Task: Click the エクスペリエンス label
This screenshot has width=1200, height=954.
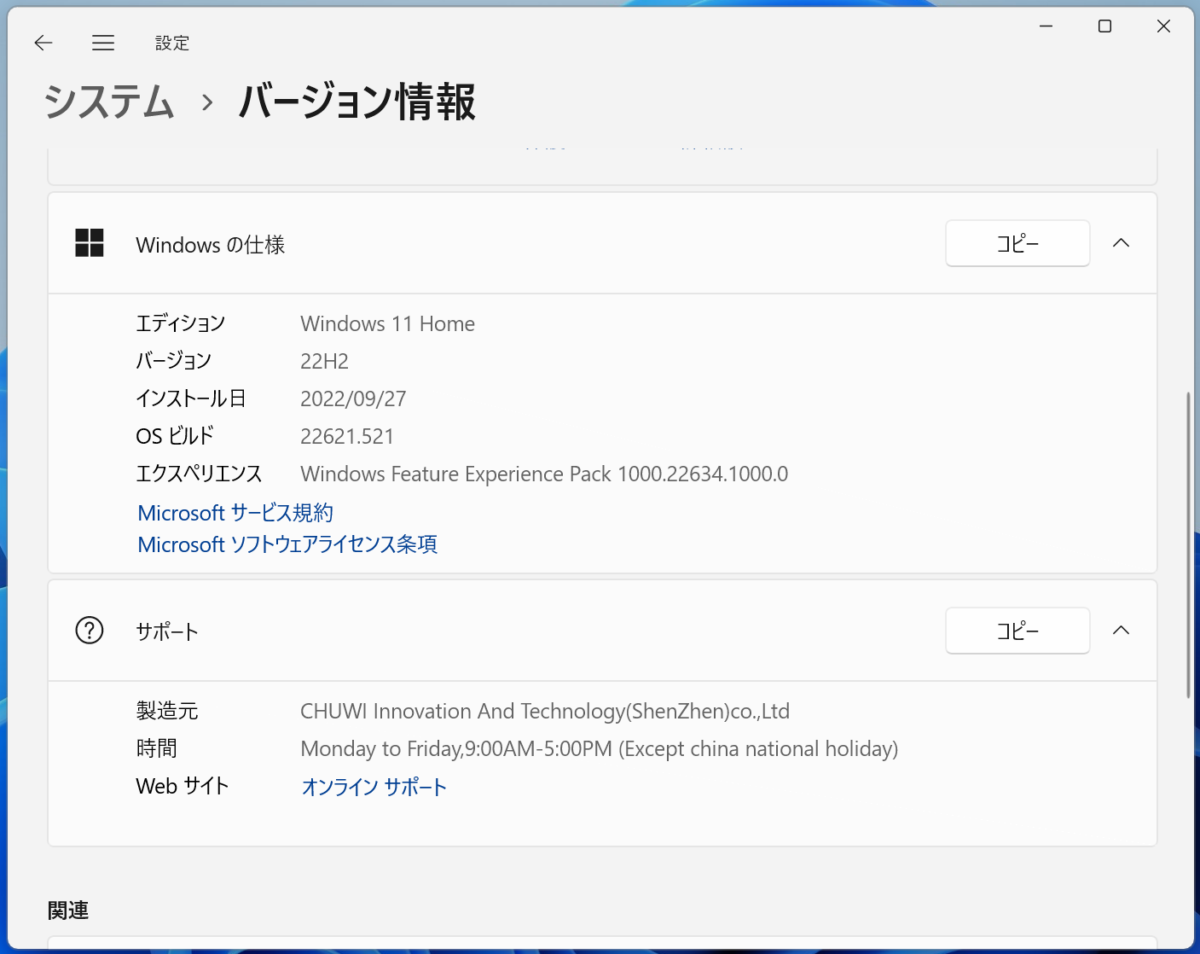Action: (x=199, y=474)
